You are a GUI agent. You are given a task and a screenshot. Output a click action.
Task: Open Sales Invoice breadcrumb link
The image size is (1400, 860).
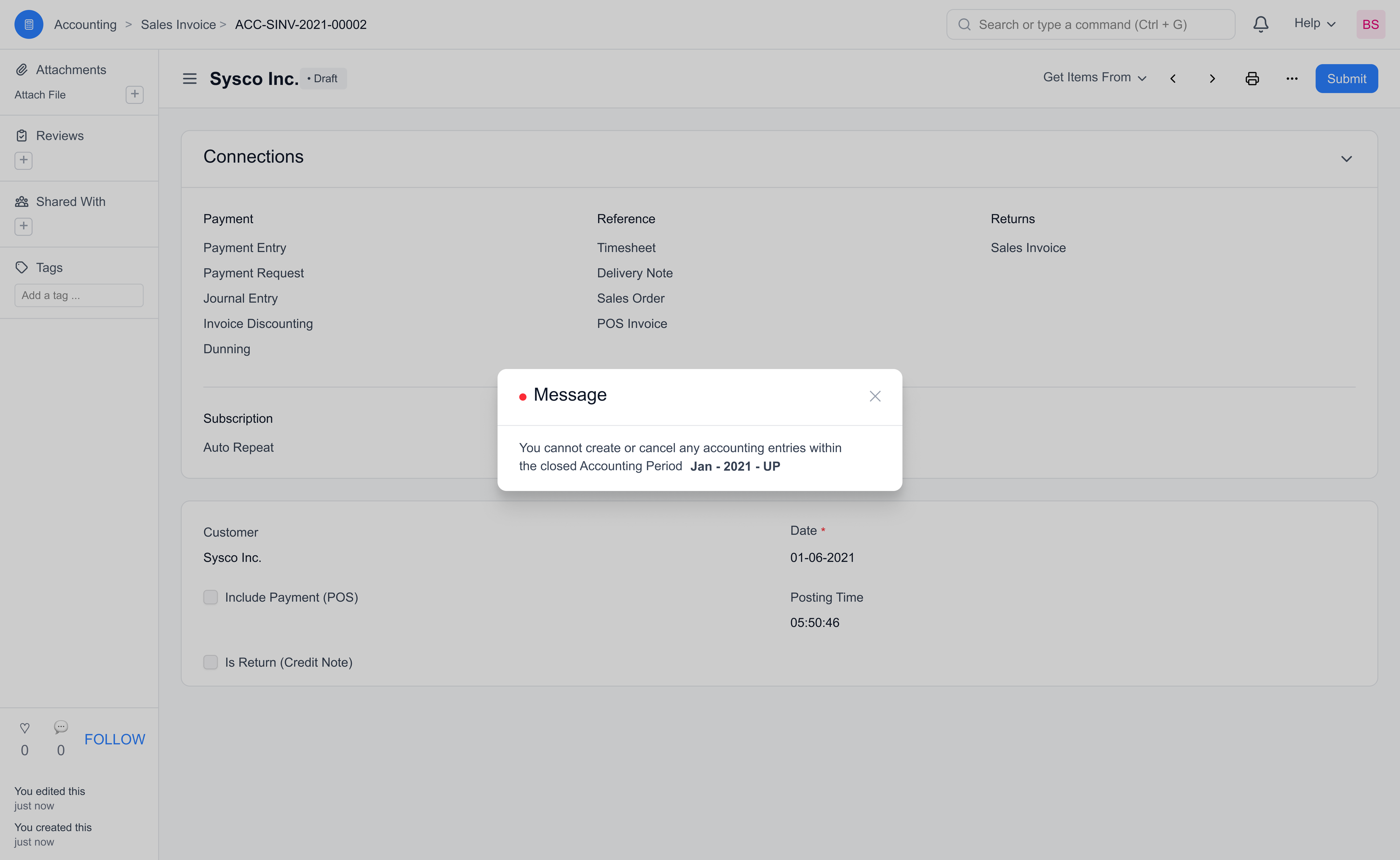178,24
